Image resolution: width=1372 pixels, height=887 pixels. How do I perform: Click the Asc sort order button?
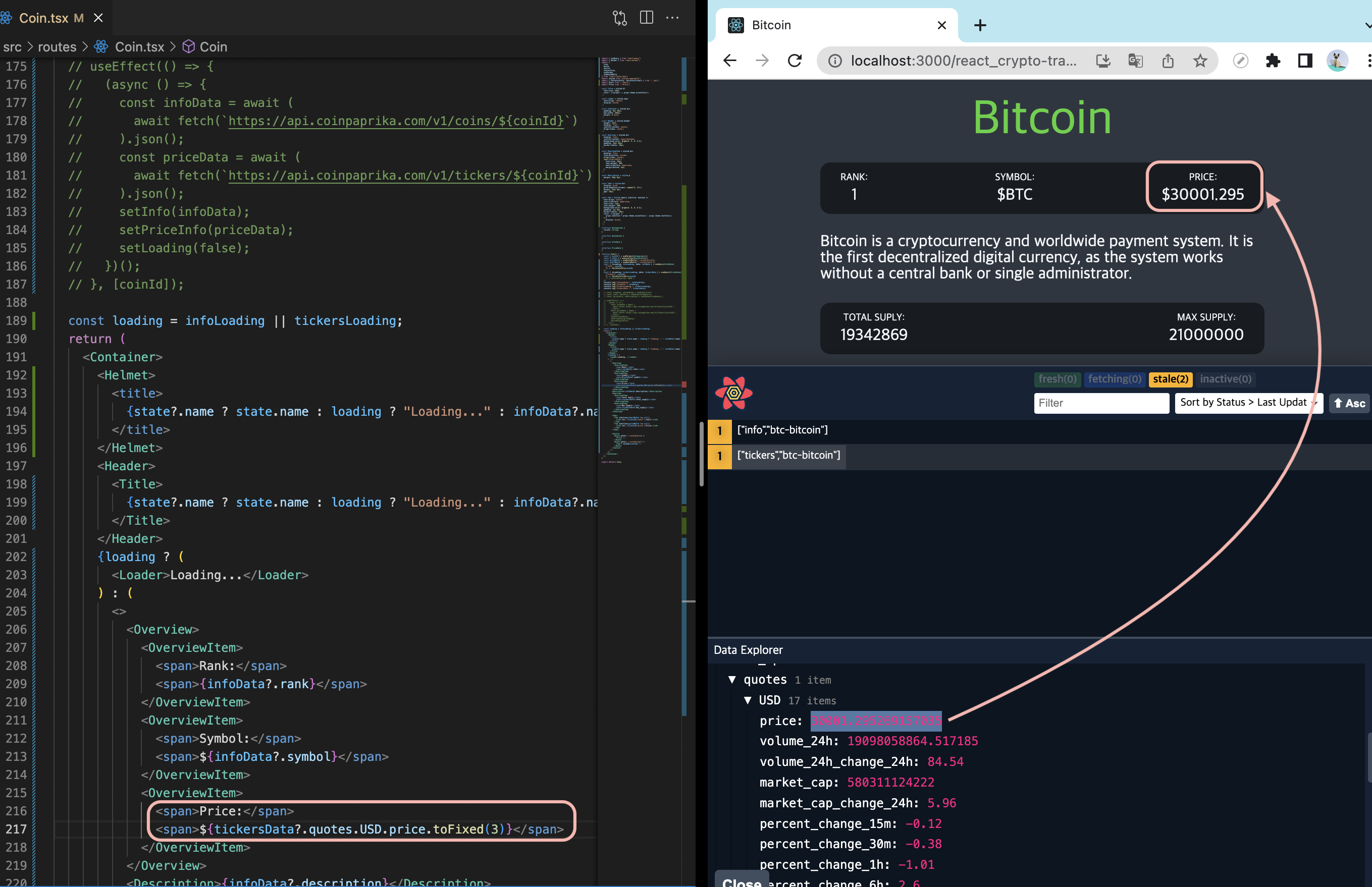pos(1349,403)
